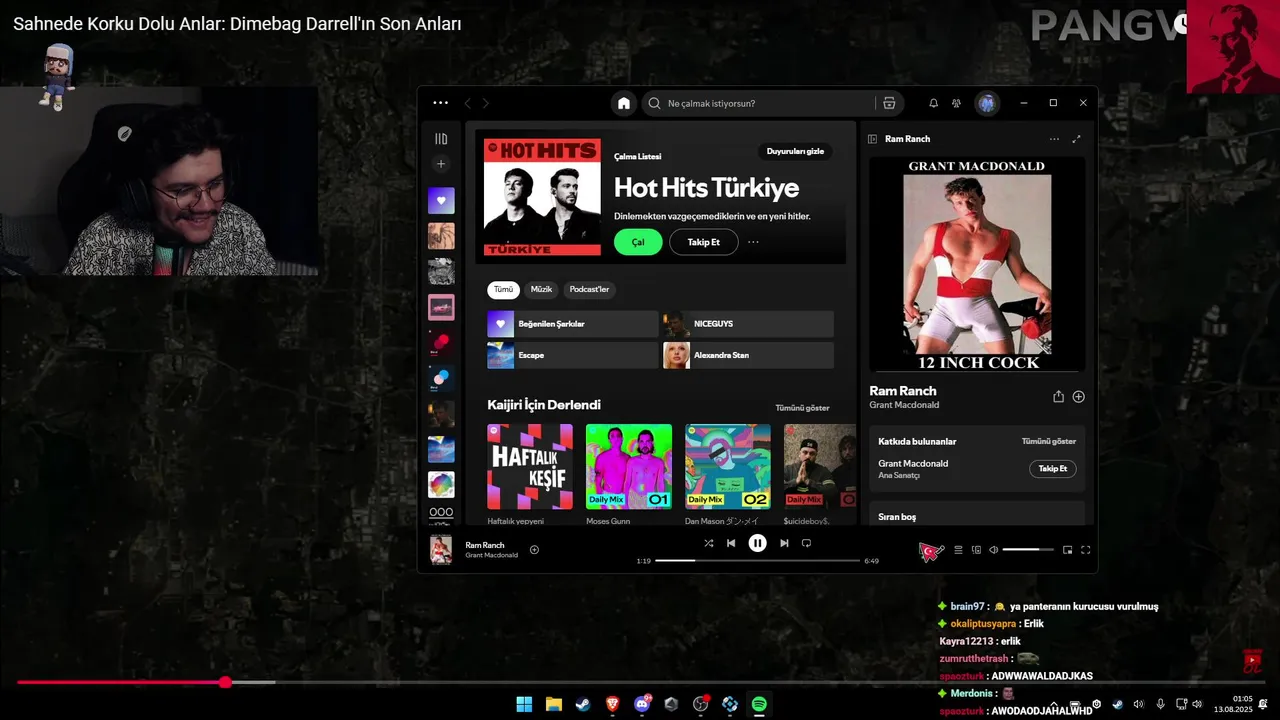The width and height of the screenshot is (1280, 720).
Task: Open Brave browser from taskbar
Action: pos(612,704)
